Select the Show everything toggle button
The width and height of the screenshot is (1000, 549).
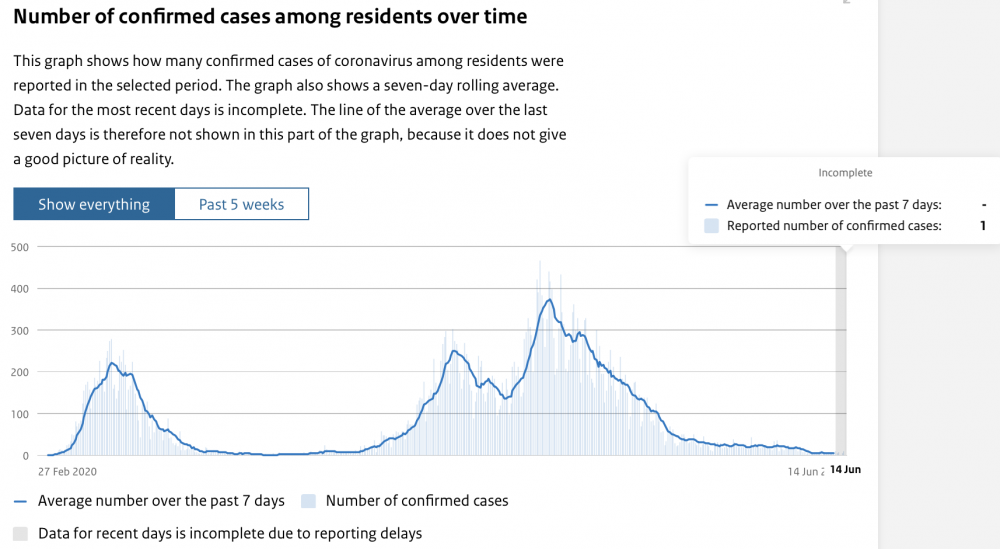tap(94, 204)
